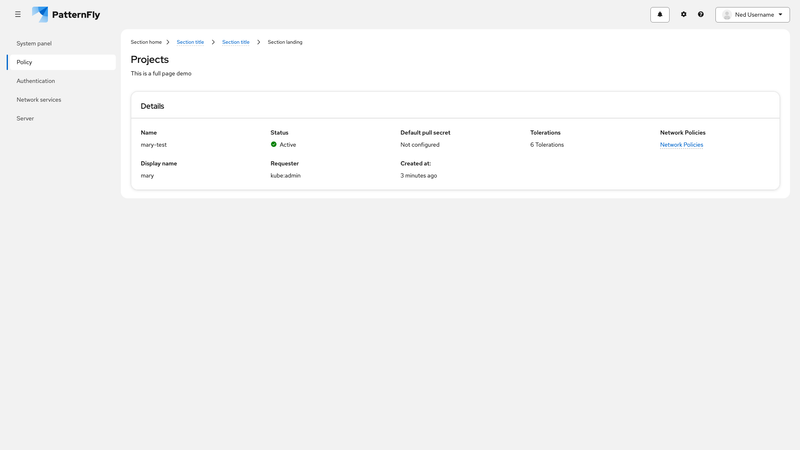Click the PatternFly logo
The image size is (800, 450).
coord(66,14)
